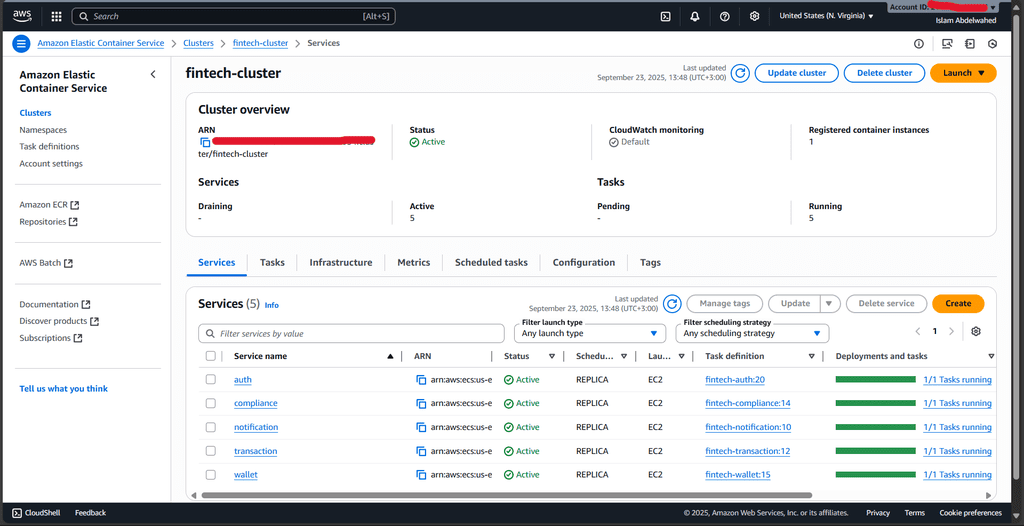Open the services grid menu icon
This screenshot has height=526, width=1024.
click(x=56, y=16)
